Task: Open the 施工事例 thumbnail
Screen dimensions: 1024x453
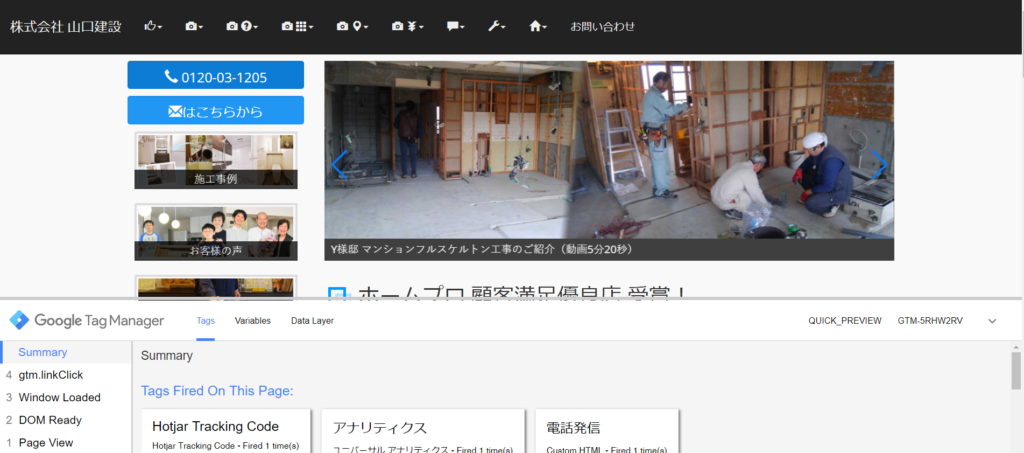Action: click(216, 161)
